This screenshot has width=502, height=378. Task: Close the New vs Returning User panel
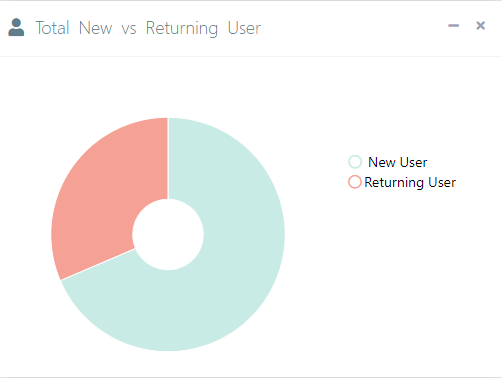pyautogui.click(x=480, y=26)
